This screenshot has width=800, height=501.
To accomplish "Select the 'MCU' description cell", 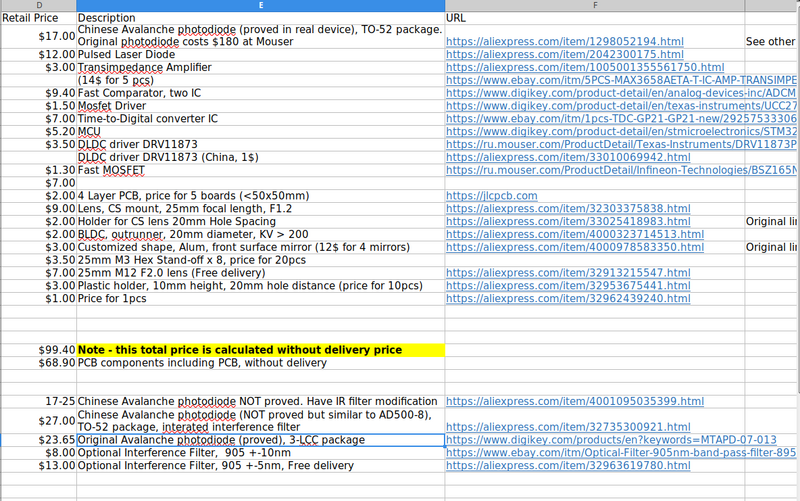I will point(261,132).
